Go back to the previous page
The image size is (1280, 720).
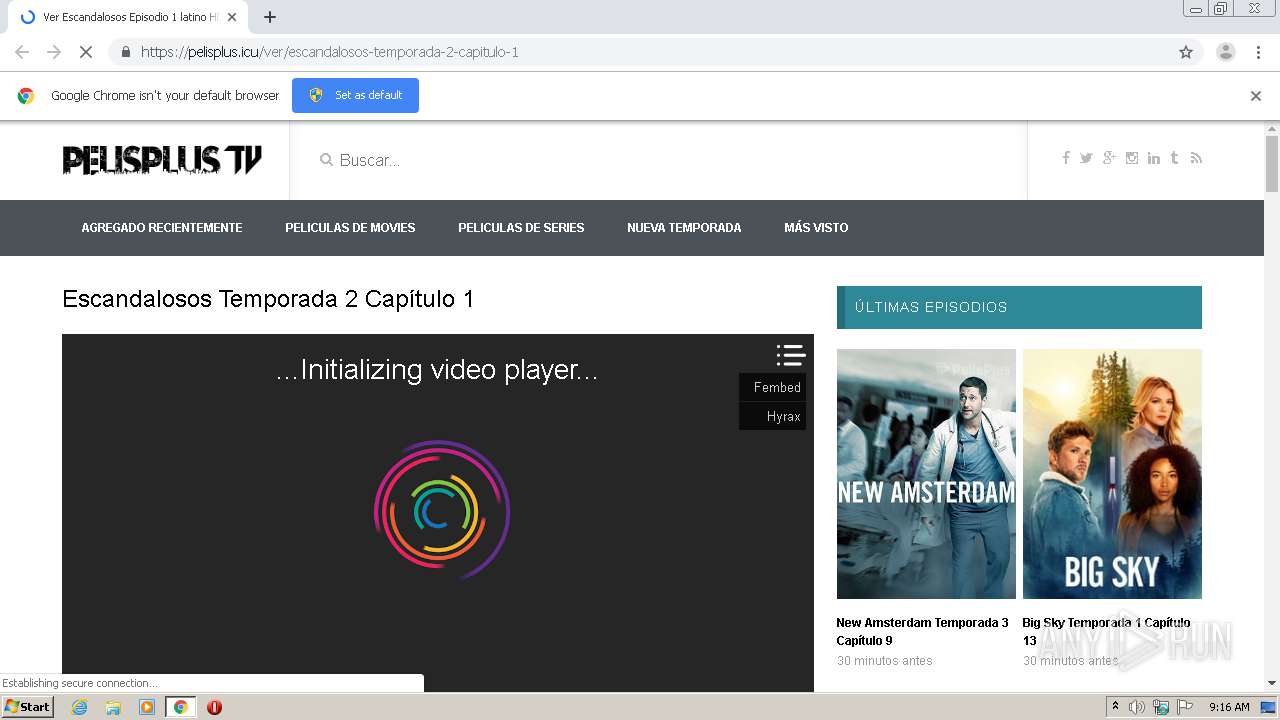pos(22,52)
